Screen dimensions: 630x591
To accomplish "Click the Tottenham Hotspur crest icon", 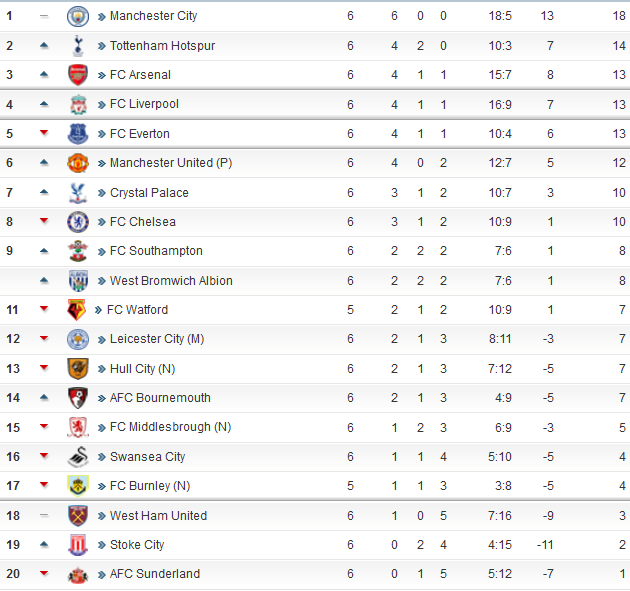I will click(78, 45).
